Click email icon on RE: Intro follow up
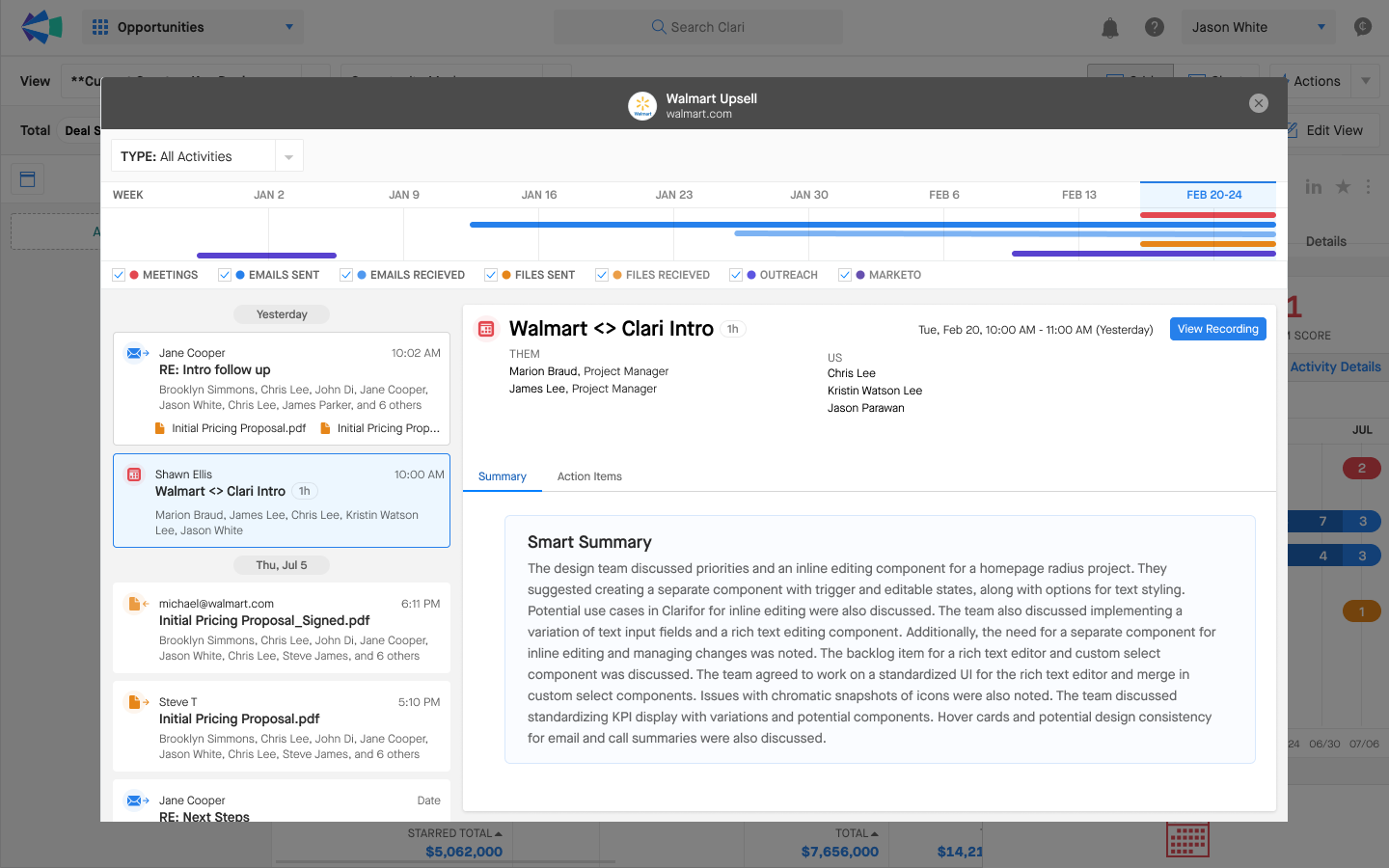Screen dimensions: 1389x868 138,353
